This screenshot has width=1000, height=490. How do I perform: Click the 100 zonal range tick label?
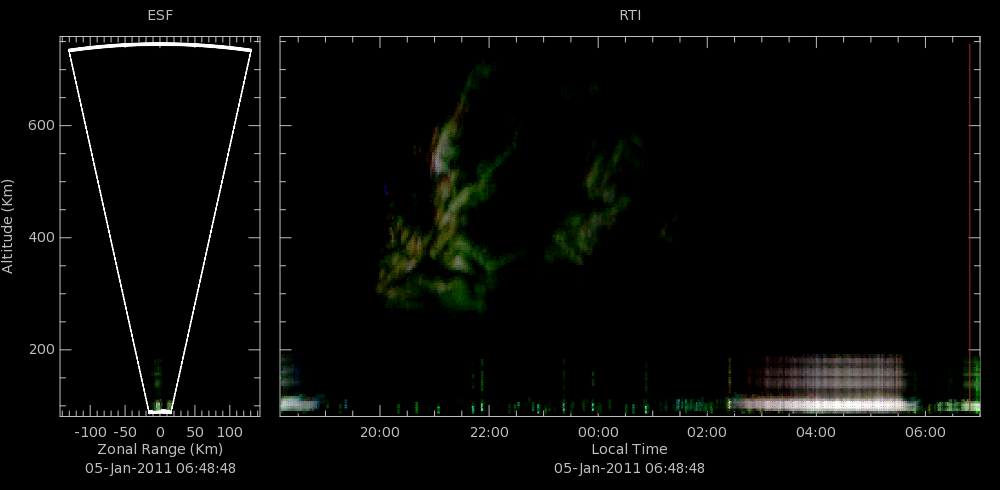click(230, 433)
